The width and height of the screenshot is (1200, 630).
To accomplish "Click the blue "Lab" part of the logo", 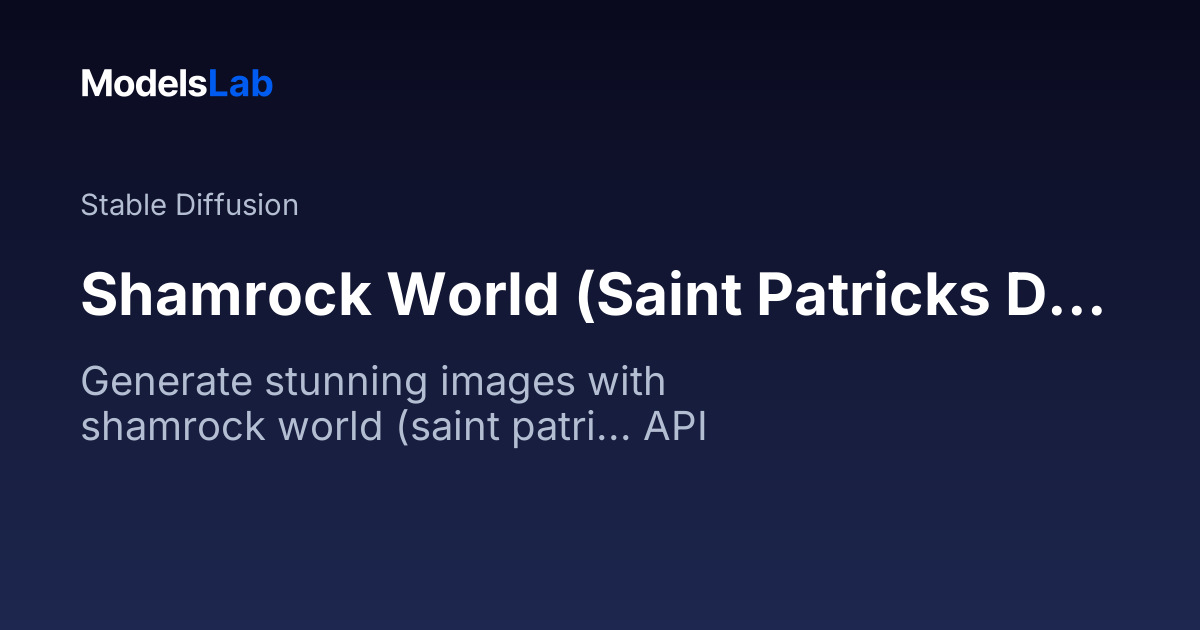I will (x=240, y=84).
